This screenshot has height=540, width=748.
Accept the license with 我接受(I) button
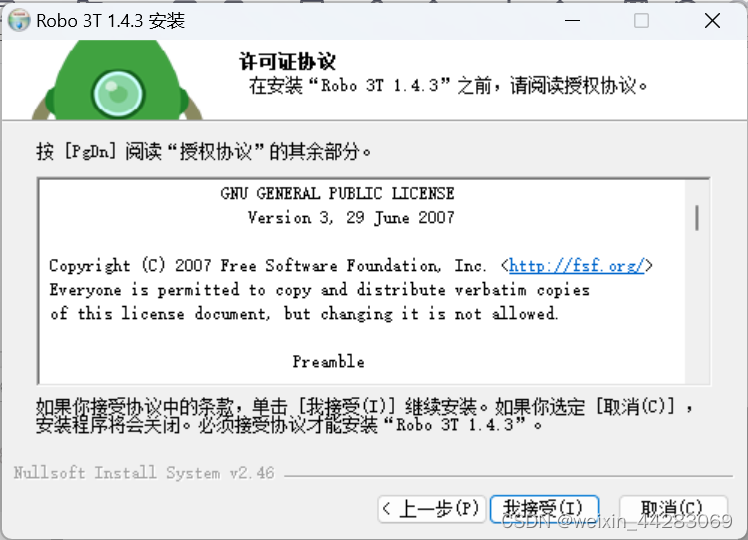point(544,509)
